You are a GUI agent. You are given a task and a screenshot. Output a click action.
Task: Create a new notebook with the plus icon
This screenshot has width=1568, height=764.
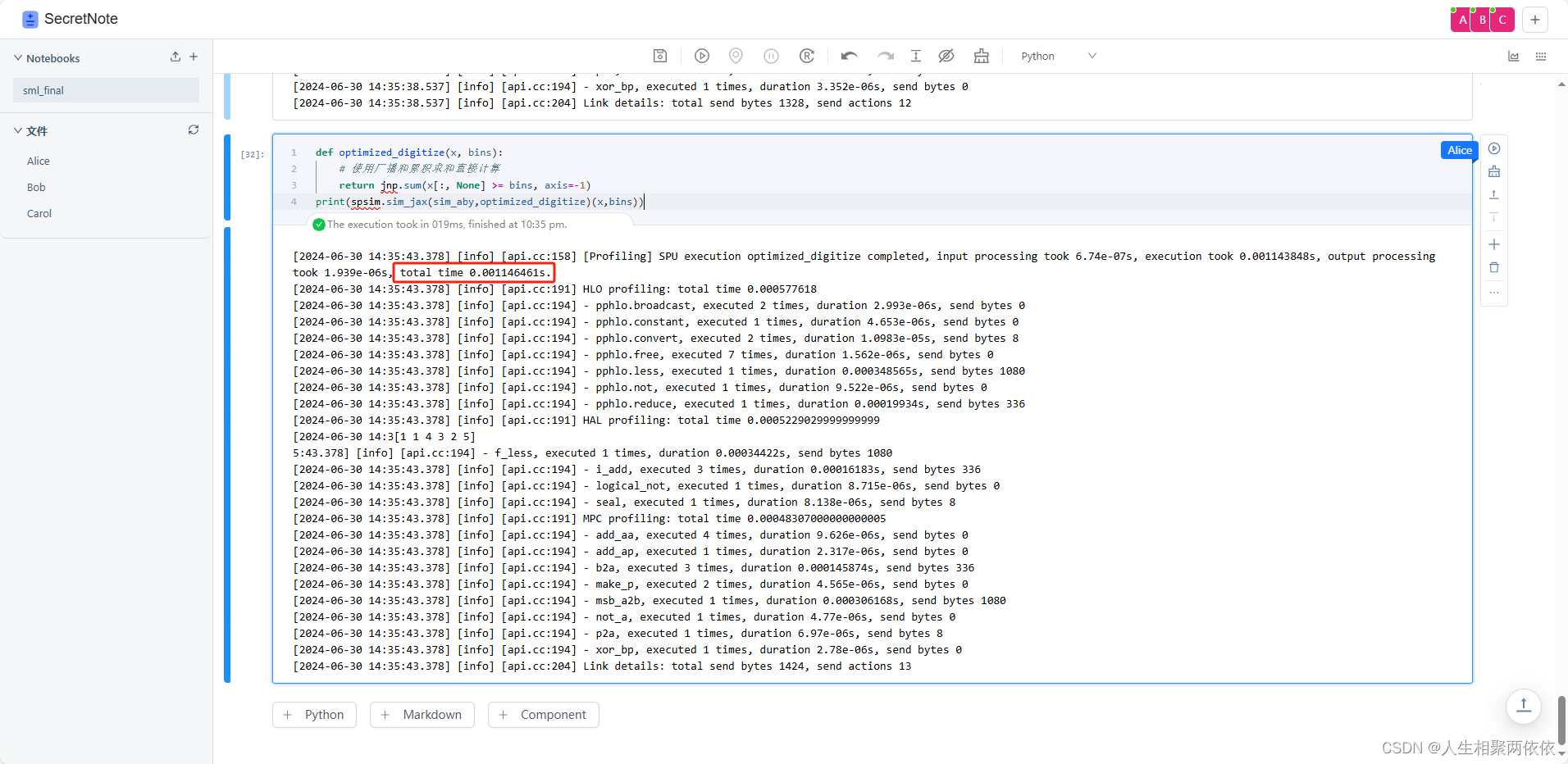tap(194, 57)
